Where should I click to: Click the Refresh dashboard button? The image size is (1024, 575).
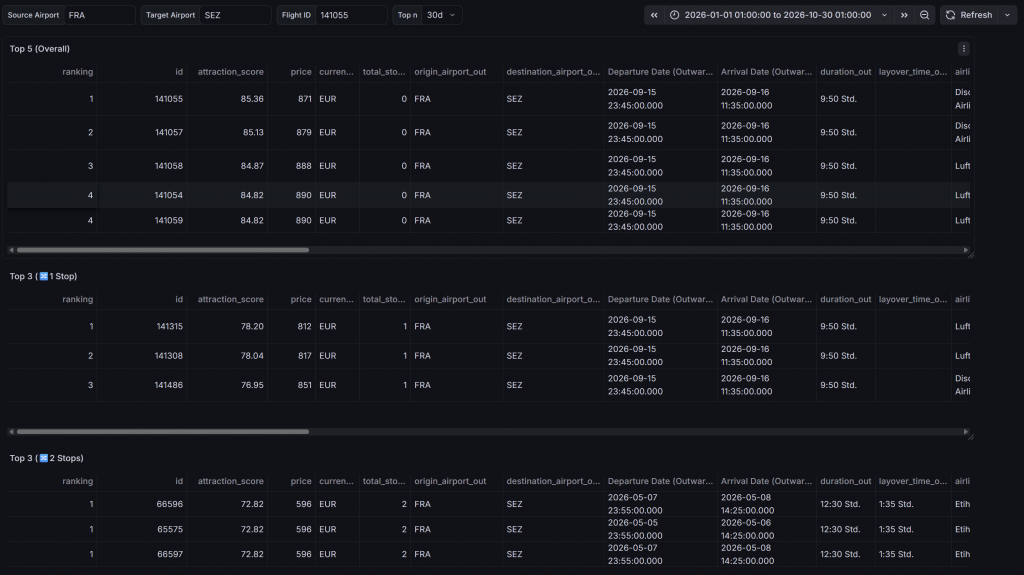point(969,15)
